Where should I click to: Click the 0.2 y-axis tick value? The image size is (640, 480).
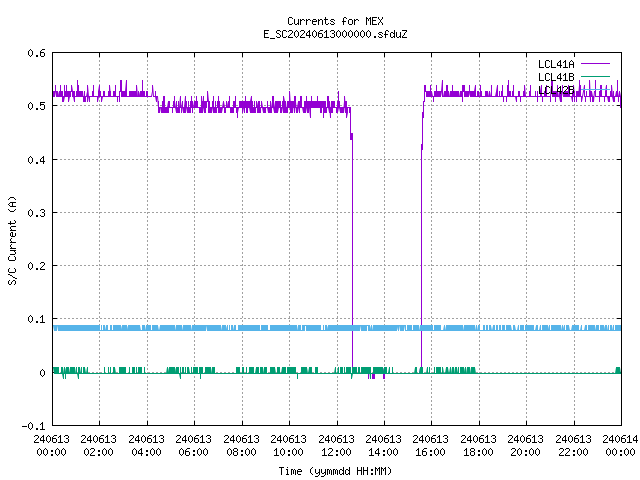coord(36,266)
